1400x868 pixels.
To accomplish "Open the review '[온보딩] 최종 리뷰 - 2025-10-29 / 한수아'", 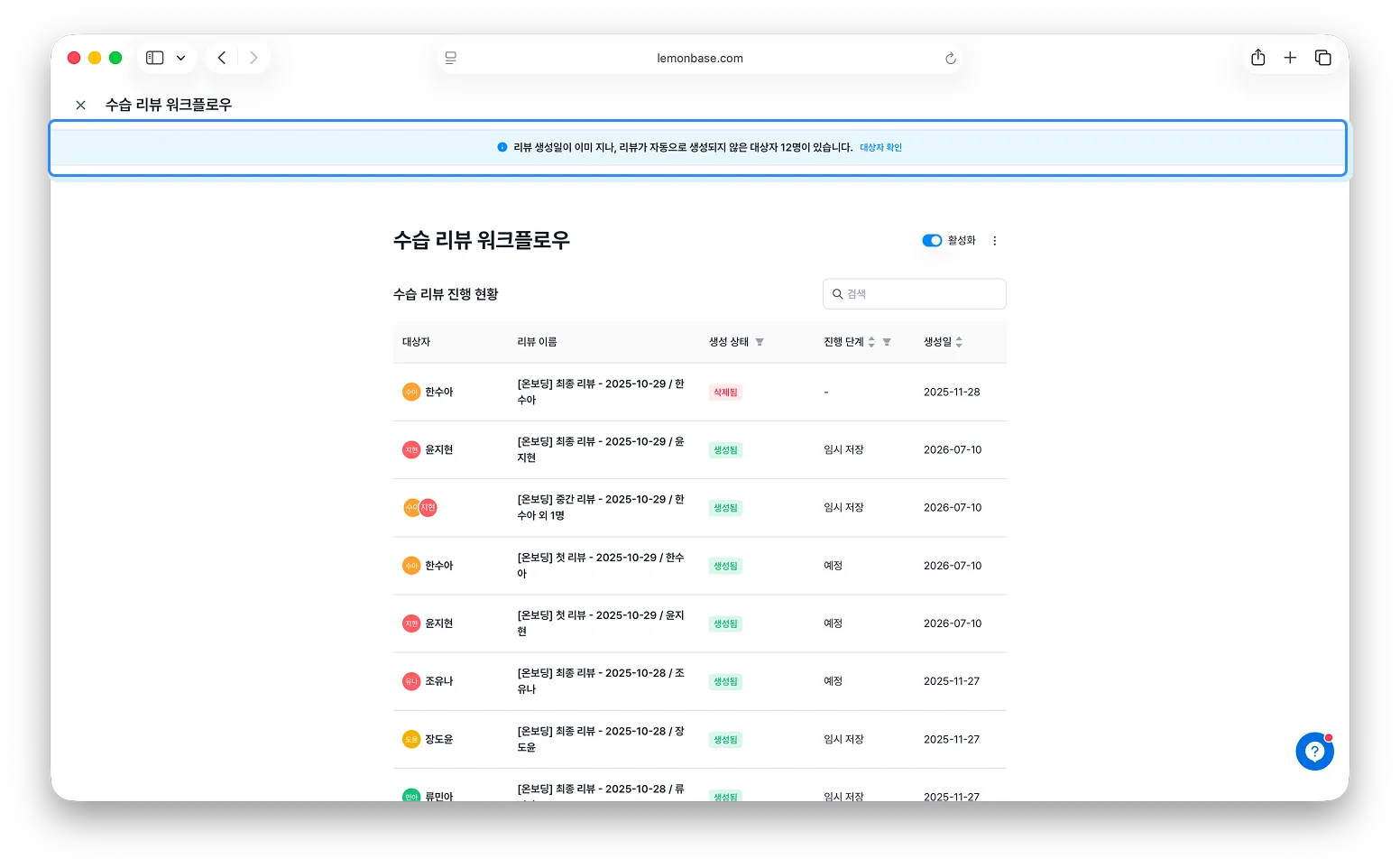I will pos(601,392).
